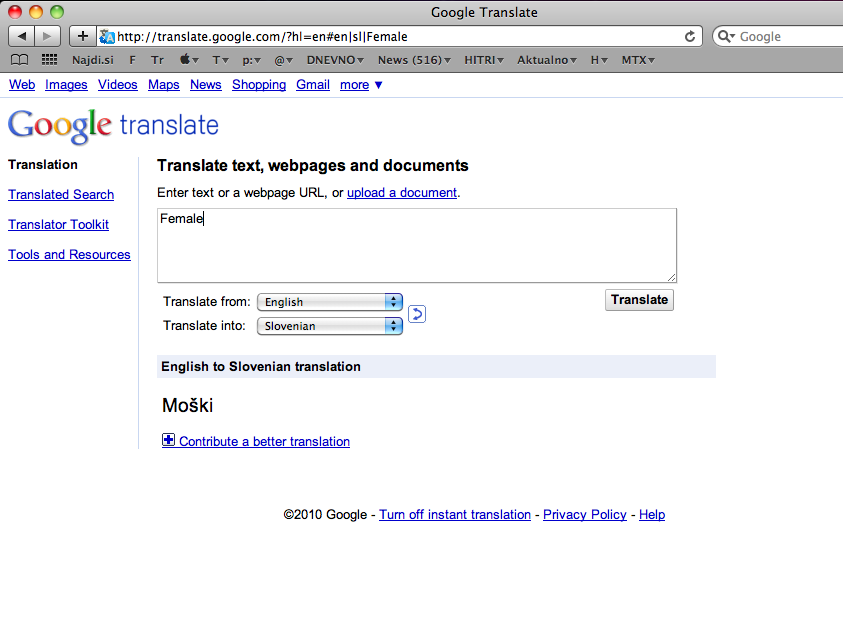Screen dimensions: 843x620
Task: Click the Safari forward arrow button
Action: pyautogui.click(x=48, y=36)
